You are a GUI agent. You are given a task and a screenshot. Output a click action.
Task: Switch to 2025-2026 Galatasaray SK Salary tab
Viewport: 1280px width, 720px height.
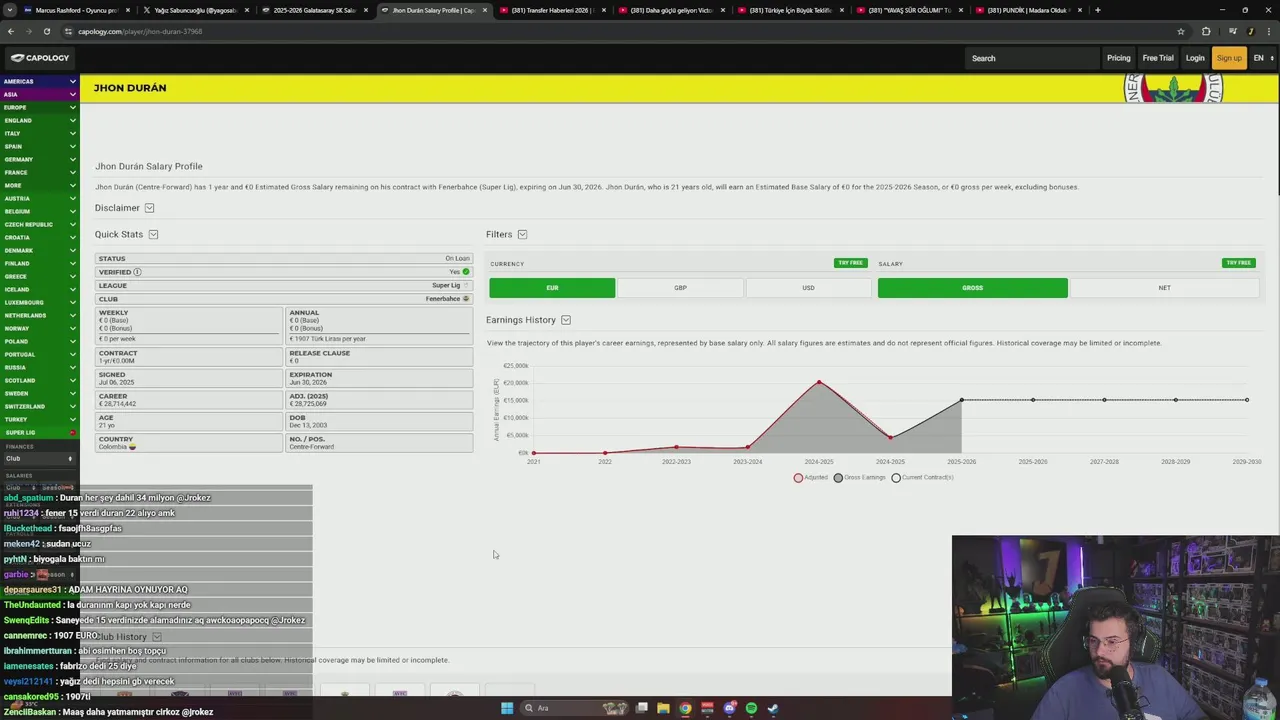[x=314, y=10]
